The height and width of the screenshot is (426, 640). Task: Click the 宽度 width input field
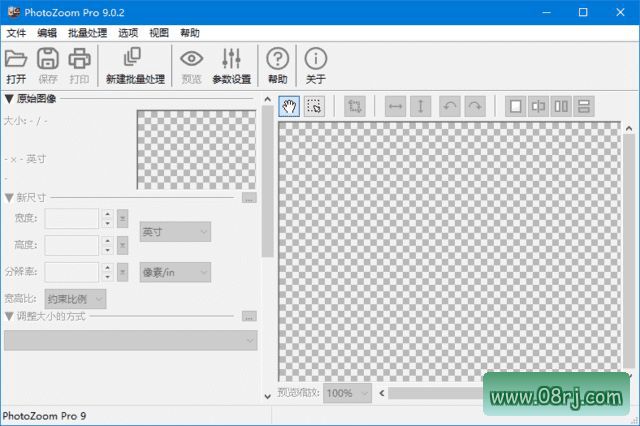pos(71,219)
